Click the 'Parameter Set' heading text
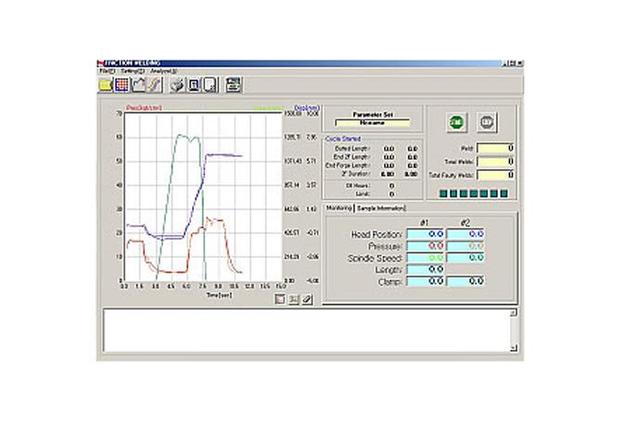Screen dimensions: 640x427 [x=373, y=115]
